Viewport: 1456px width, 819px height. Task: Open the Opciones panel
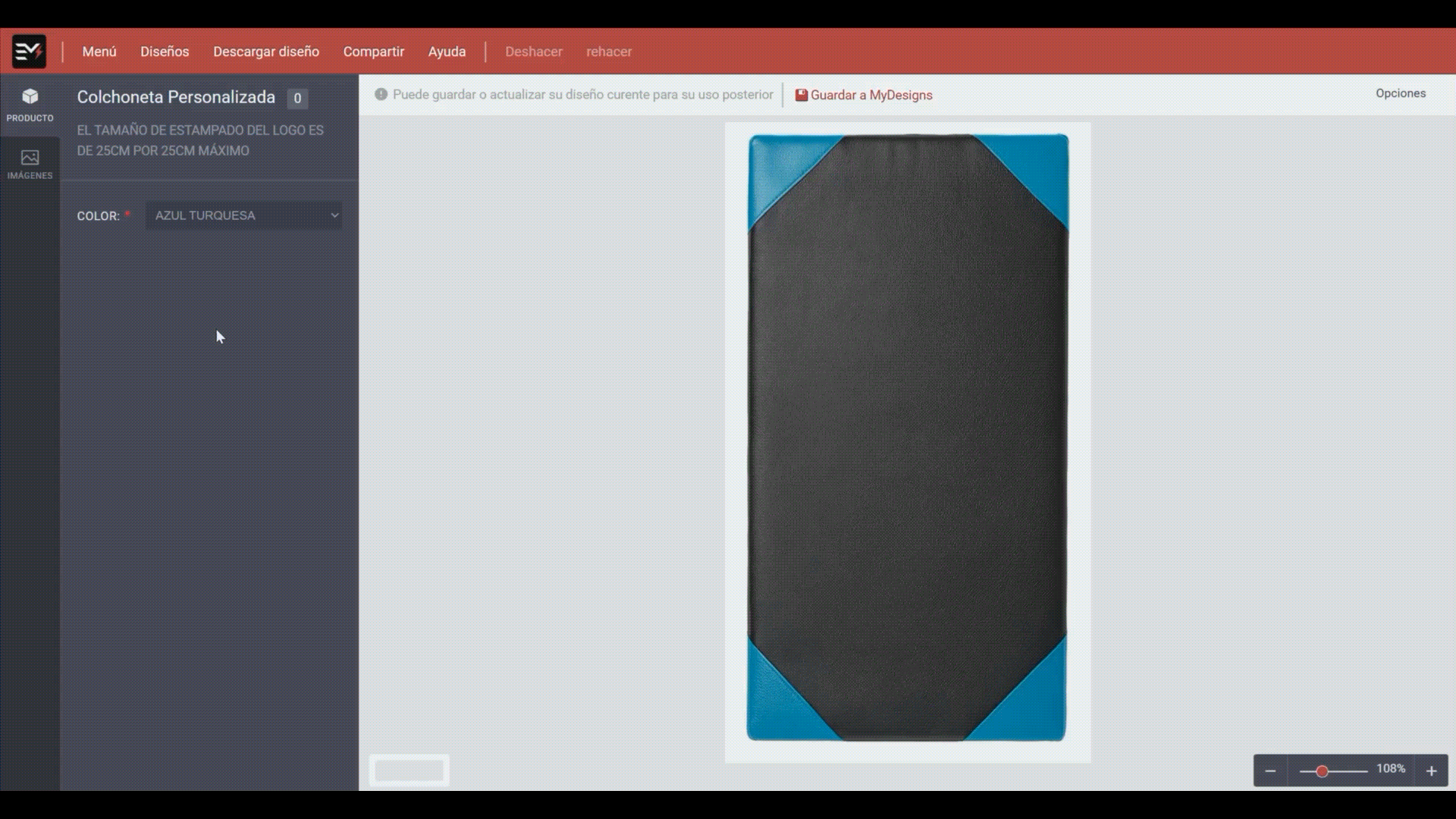1401,93
